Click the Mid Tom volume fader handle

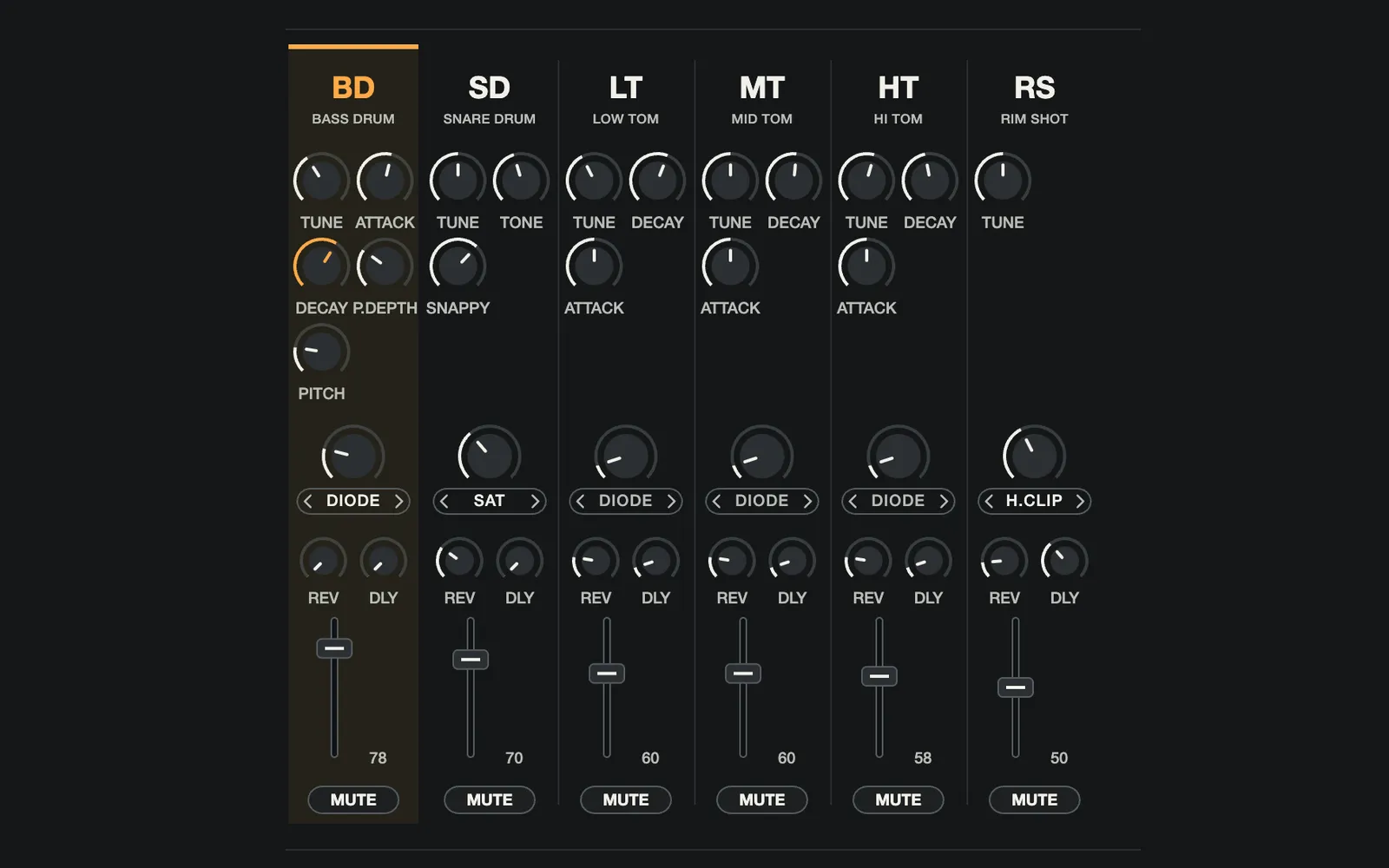click(743, 674)
